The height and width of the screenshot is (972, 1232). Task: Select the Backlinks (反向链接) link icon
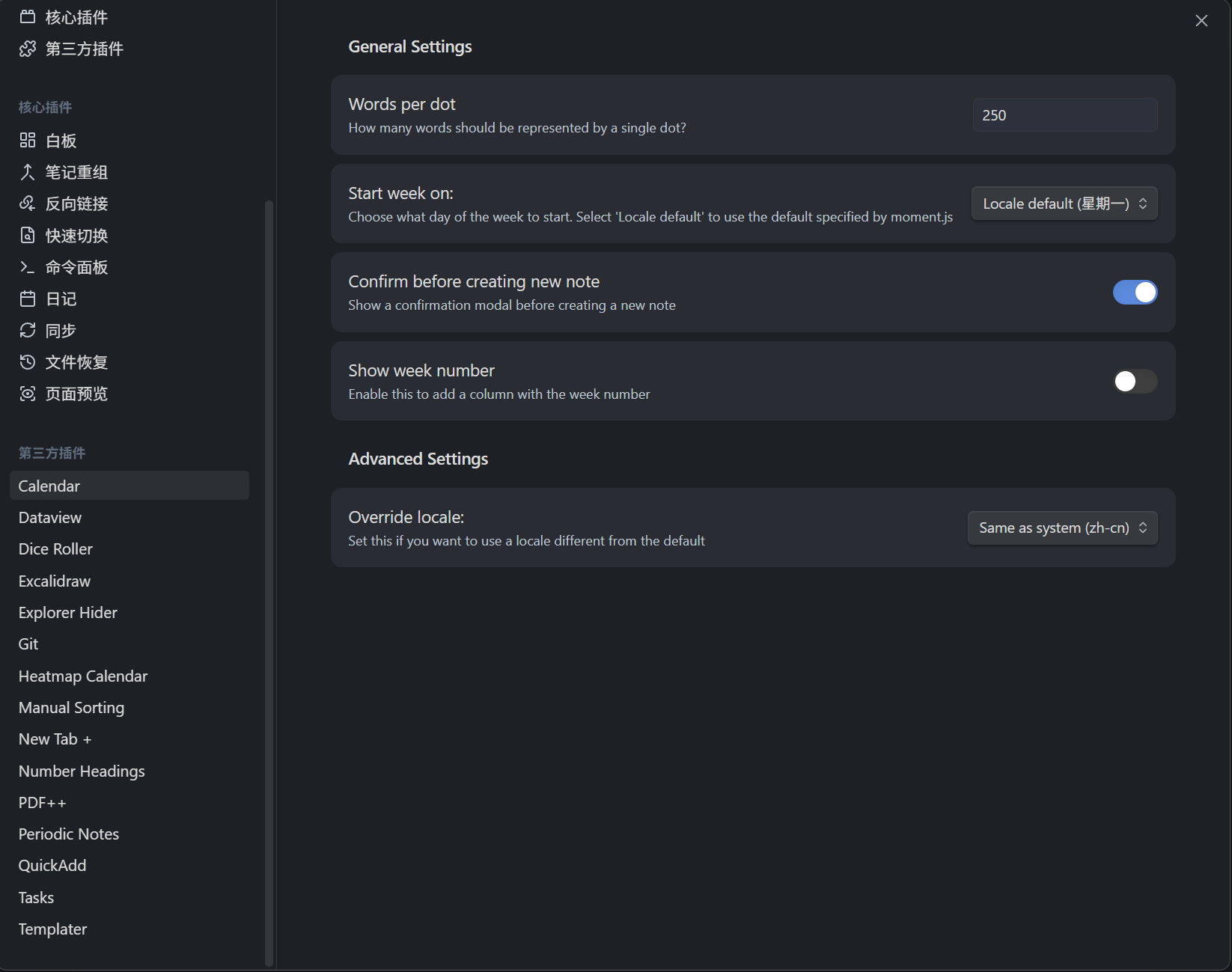[28, 204]
